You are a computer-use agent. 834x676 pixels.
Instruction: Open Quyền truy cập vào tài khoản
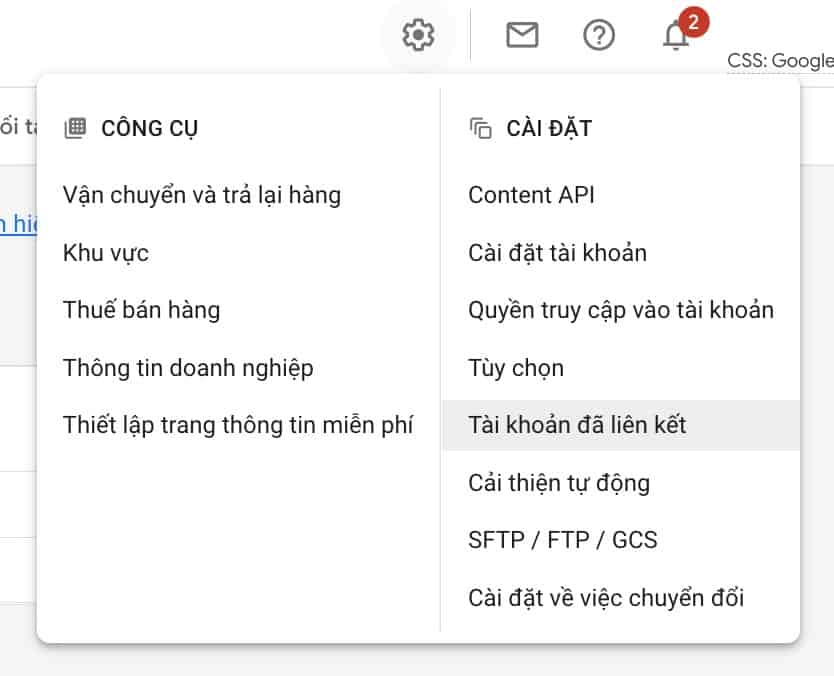pyautogui.click(x=620, y=310)
